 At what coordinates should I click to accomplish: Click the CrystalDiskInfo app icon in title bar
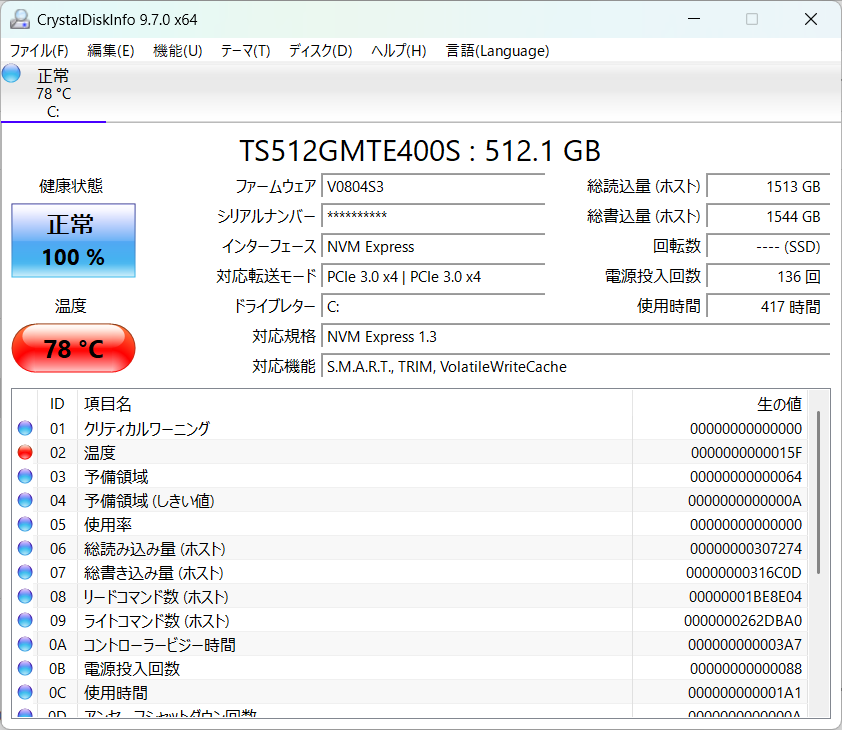coord(20,19)
